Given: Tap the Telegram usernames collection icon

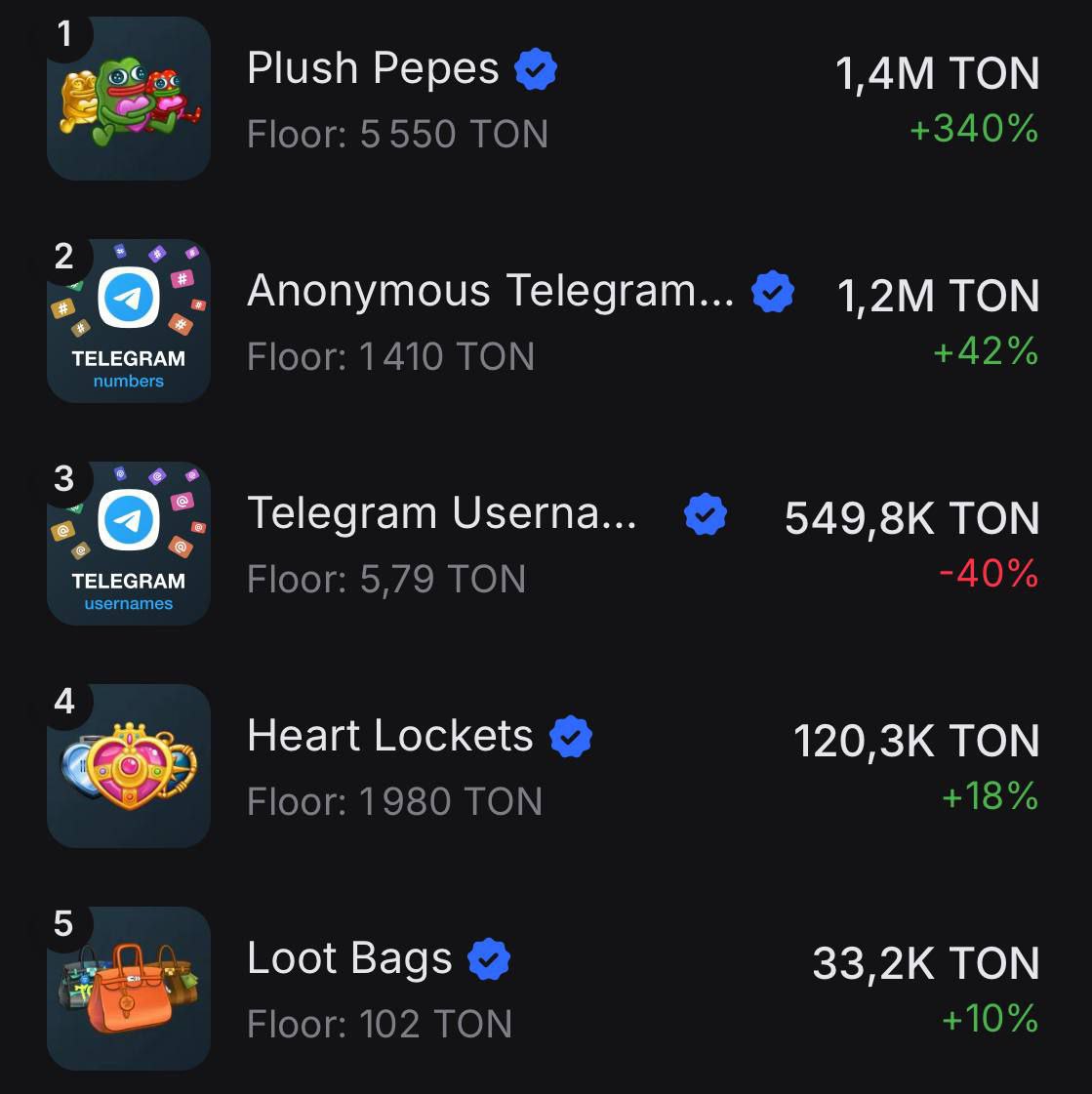Looking at the screenshot, I should tap(129, 544).
